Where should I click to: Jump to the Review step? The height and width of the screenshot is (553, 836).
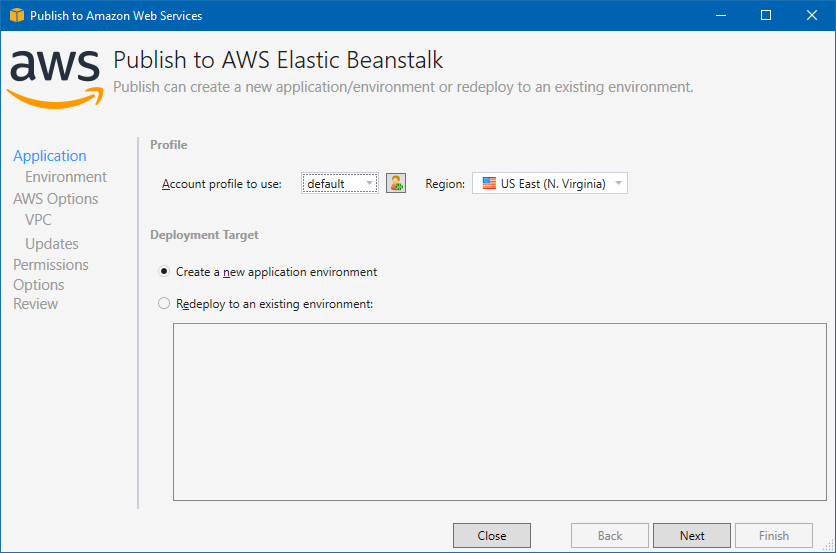click(x=35, y=304)
